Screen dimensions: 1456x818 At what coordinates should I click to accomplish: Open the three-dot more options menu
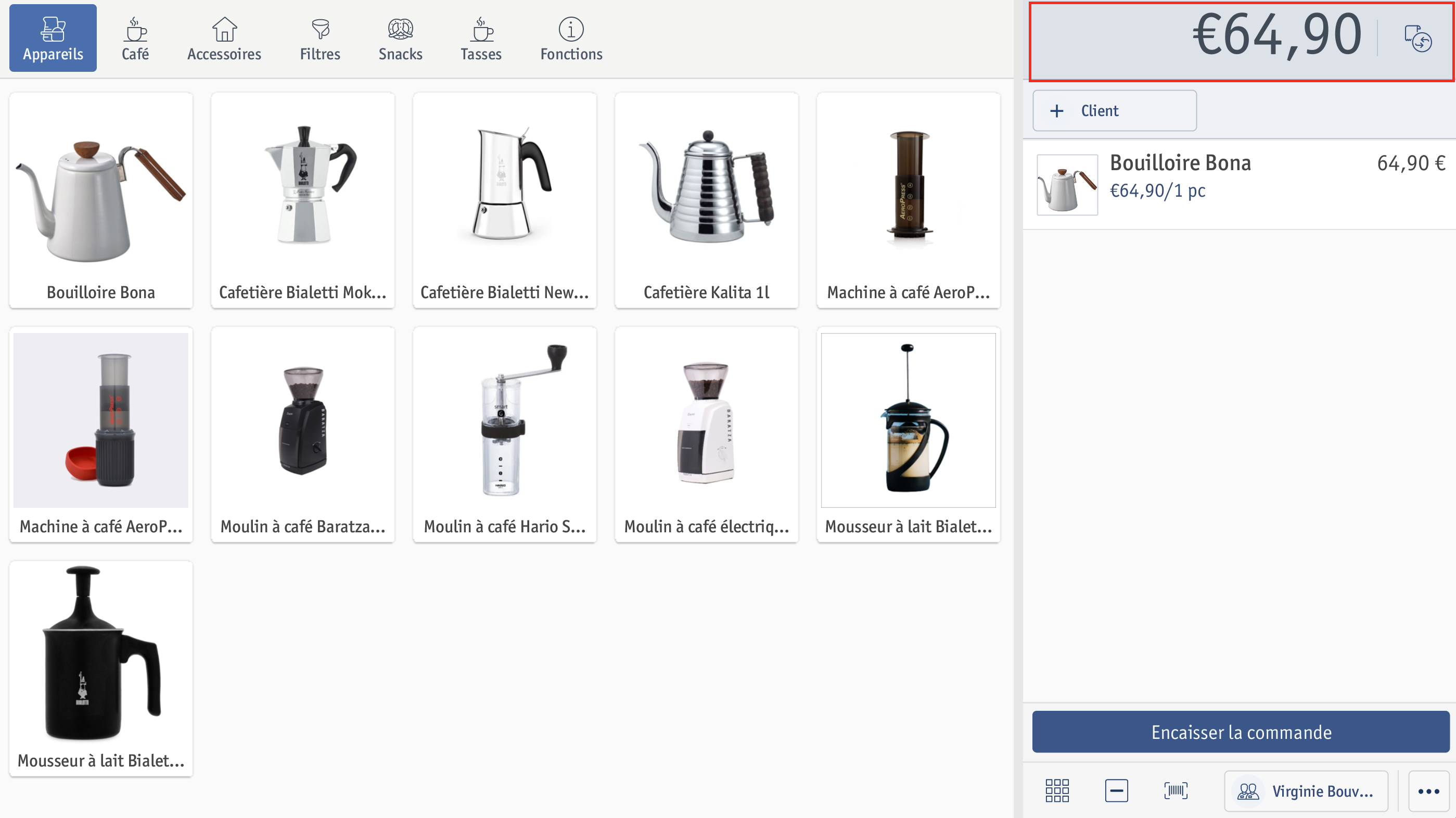coord(1428,791)
